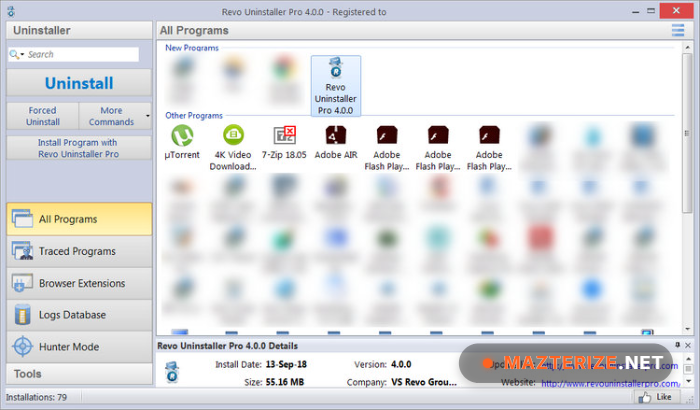
Task: Click the Other Programs group header
Action: [x=194, y=115]
